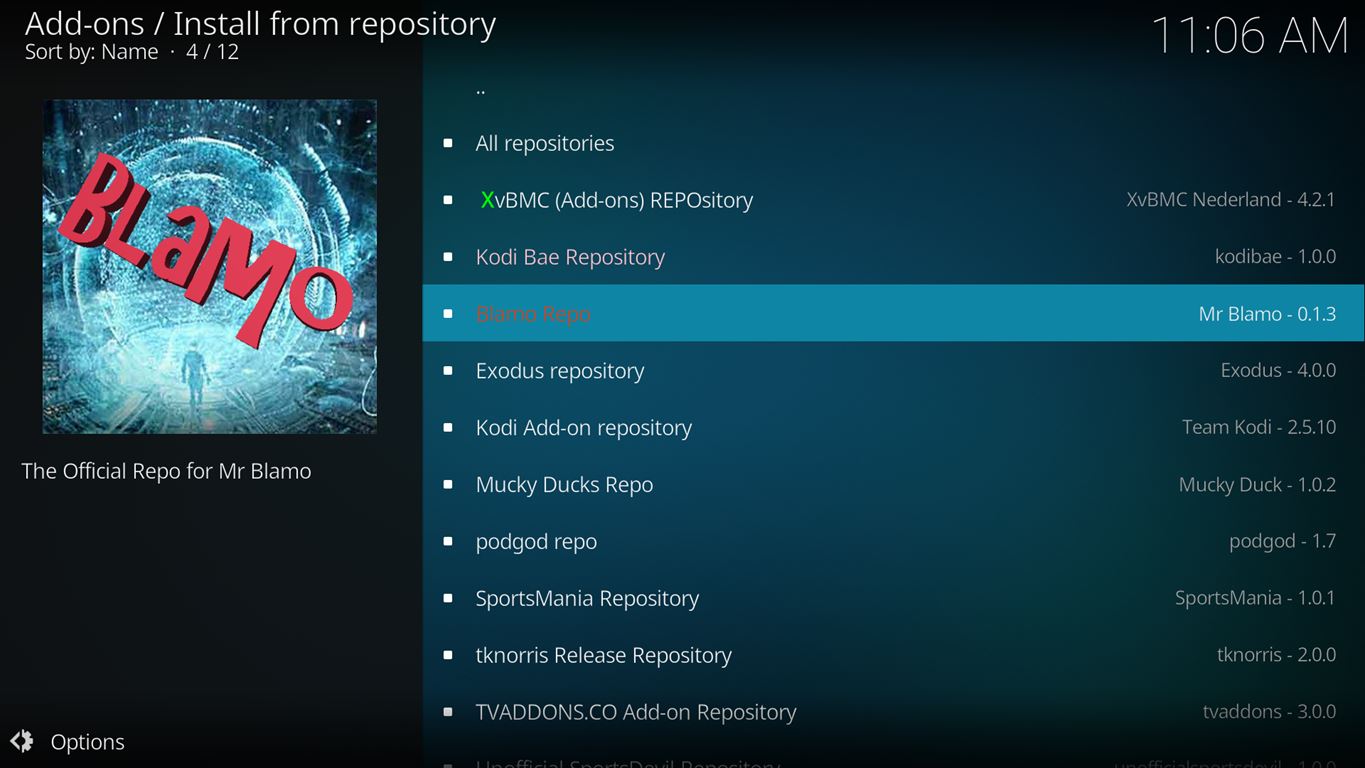Go up with the parent folder '..' entry
Image resolution: width=1365 pixels, height=768 pixels.
pyautogui.click(x=481, y=88)
